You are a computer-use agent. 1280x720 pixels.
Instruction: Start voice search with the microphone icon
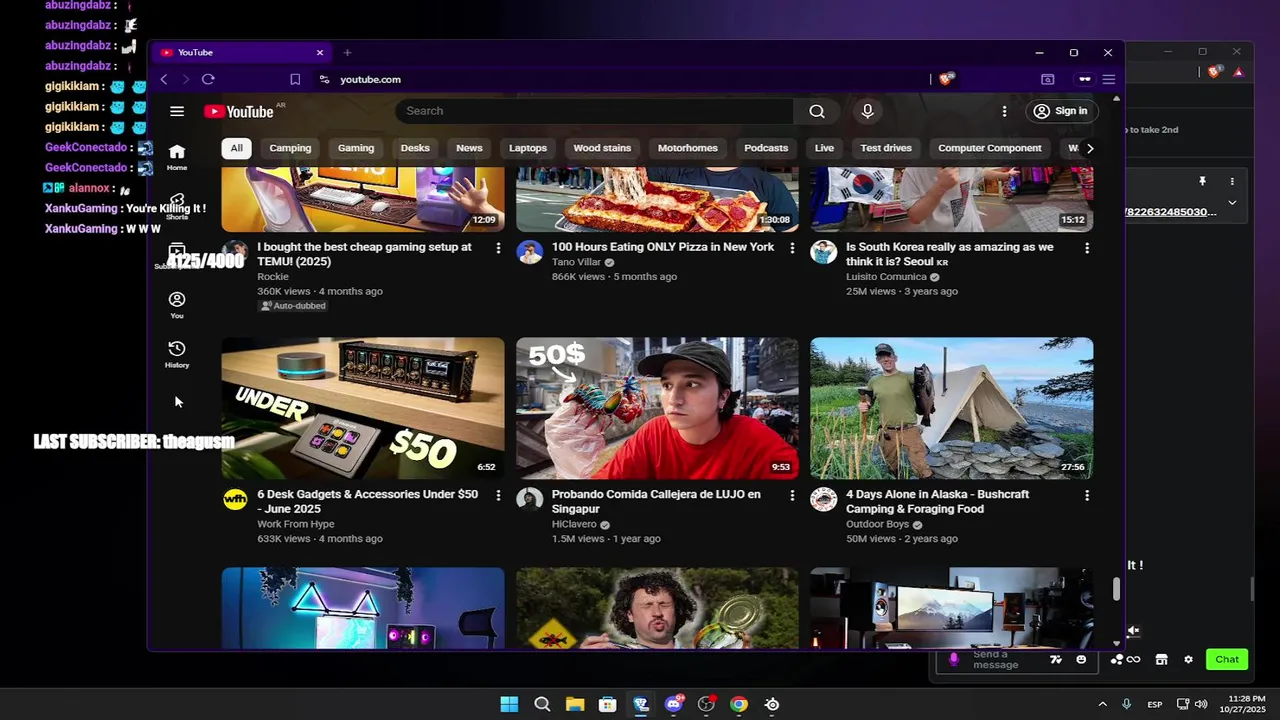tap(867, 111)
